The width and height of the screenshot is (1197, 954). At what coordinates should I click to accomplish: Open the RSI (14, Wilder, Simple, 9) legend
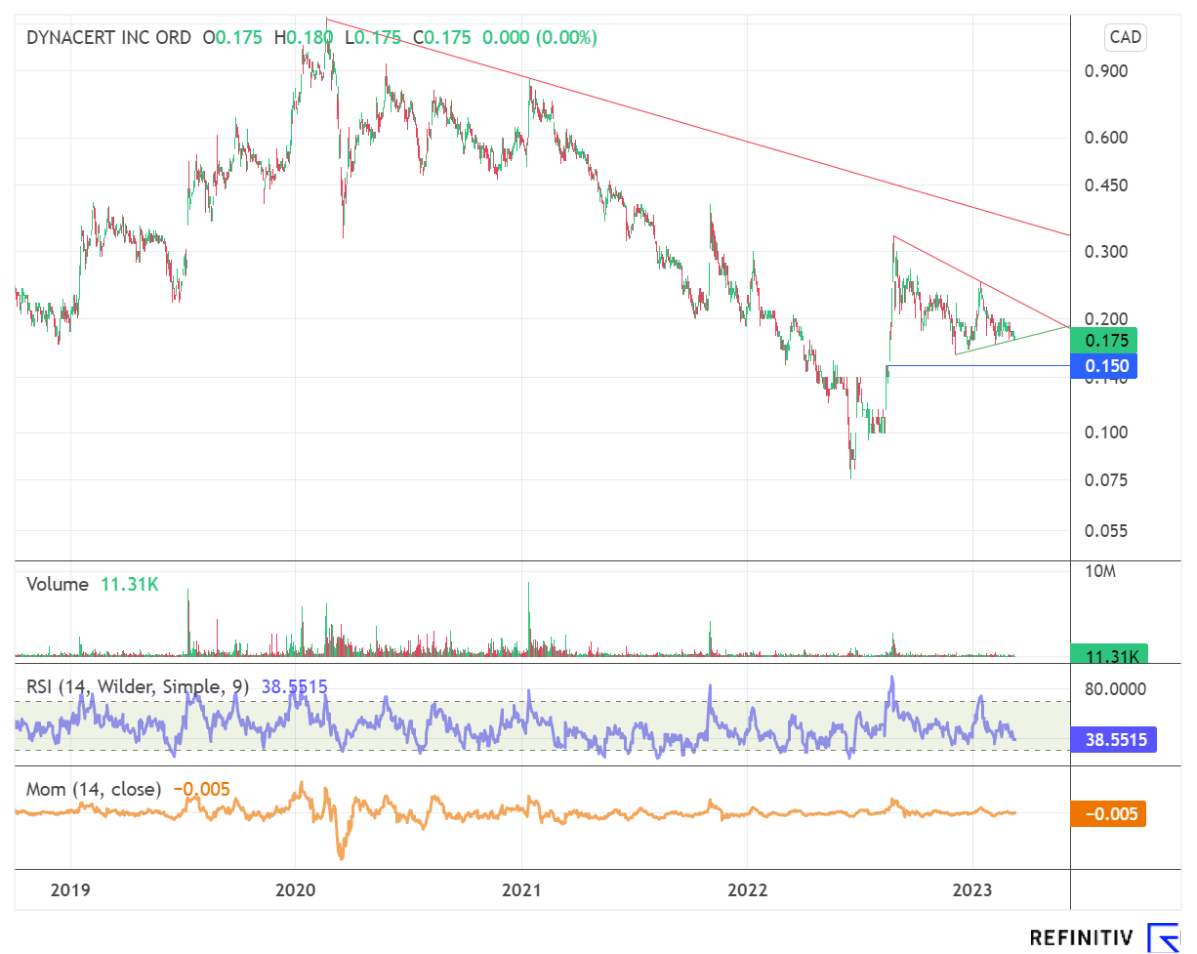(138, 687)
